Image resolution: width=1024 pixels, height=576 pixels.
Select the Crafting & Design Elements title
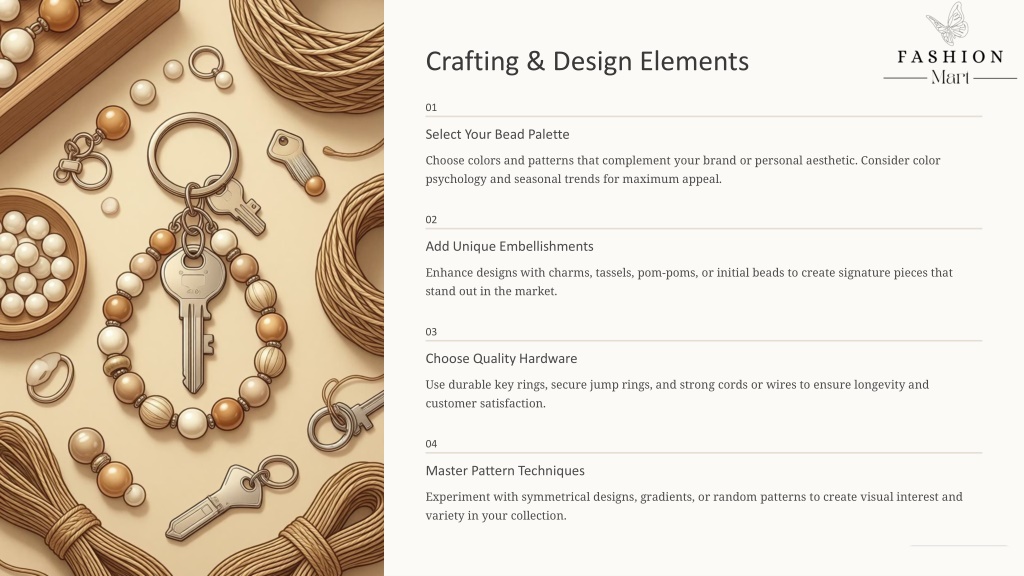click(587, 61)
